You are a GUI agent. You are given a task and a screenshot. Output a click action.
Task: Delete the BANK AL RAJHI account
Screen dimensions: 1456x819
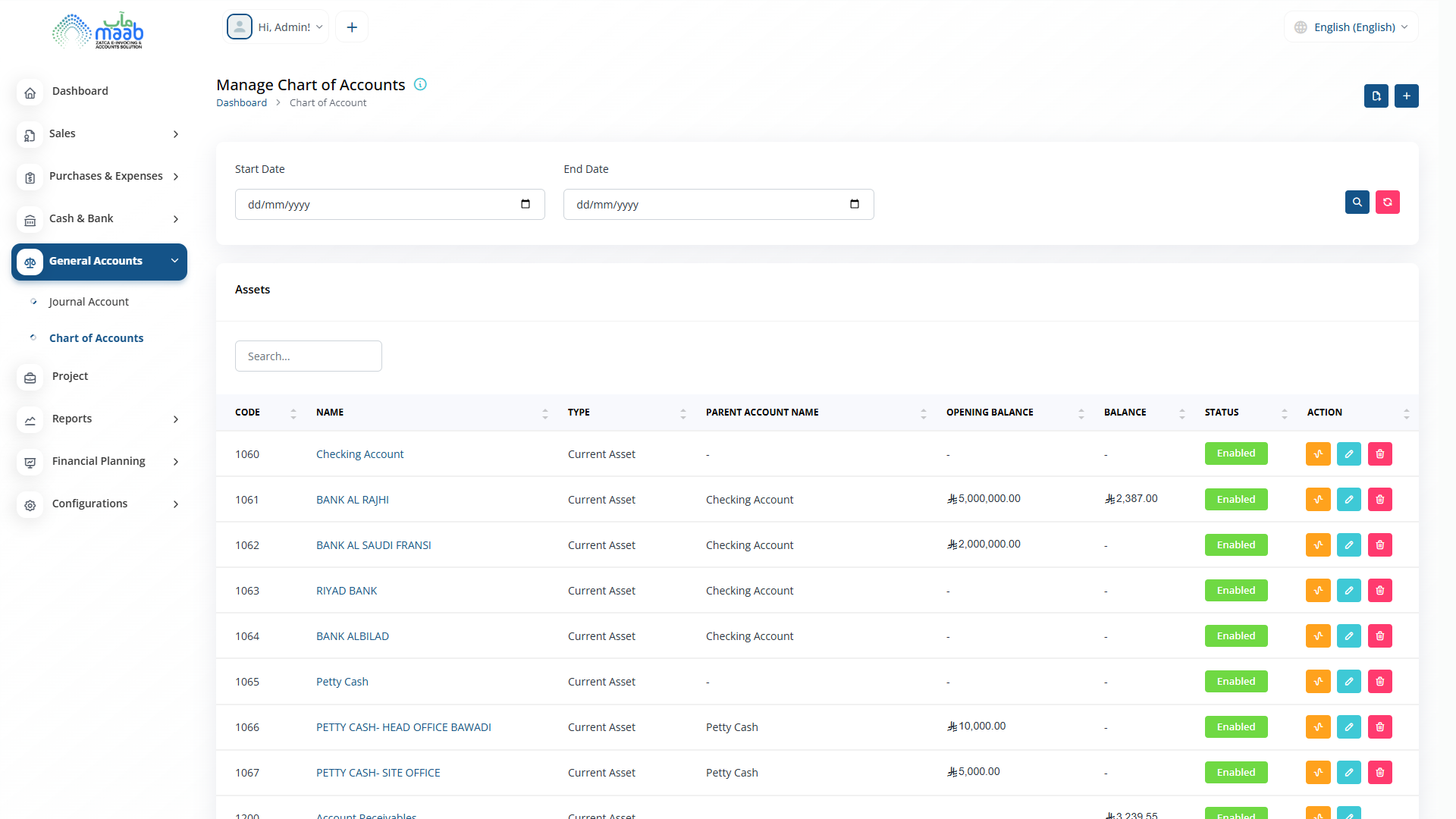[1380, 500]
